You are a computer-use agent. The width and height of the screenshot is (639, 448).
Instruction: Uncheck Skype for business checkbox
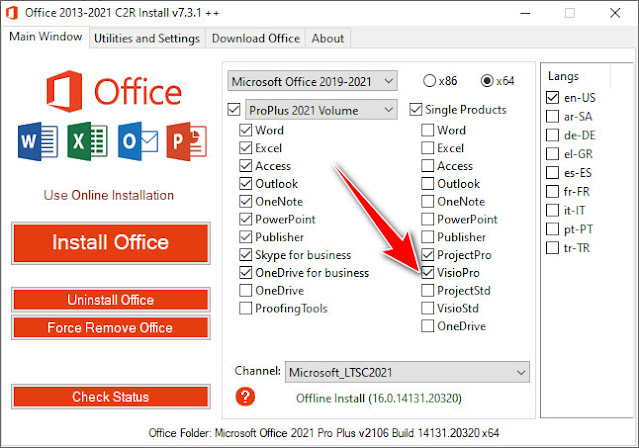pyautogui.click(x=245, y=255)
